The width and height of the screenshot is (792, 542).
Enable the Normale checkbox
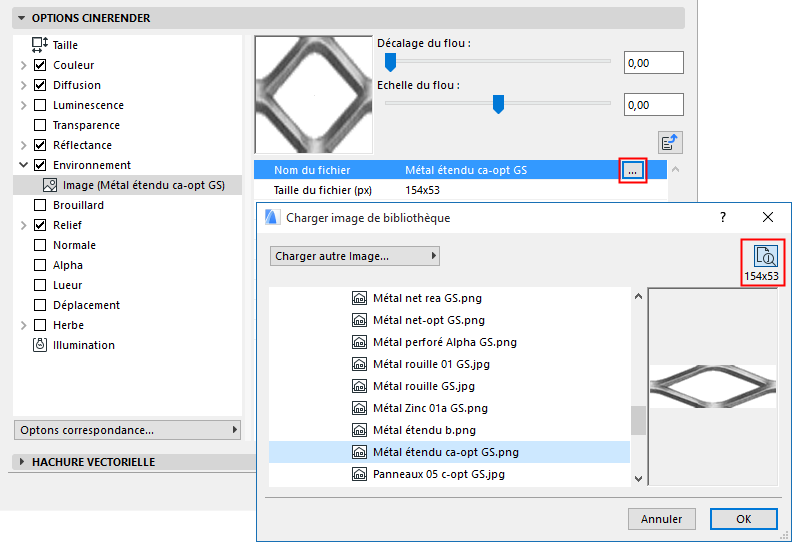pos(40,245)
